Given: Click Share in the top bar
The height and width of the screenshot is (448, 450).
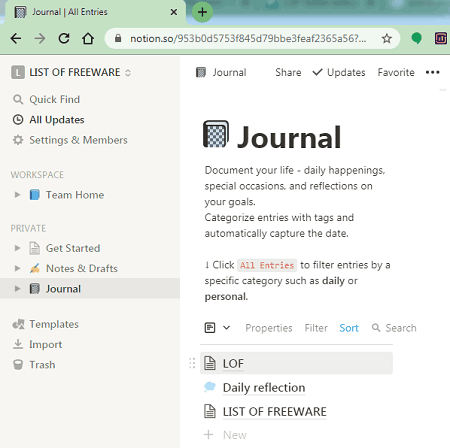Looking at the screenshot, I should 288,72.
